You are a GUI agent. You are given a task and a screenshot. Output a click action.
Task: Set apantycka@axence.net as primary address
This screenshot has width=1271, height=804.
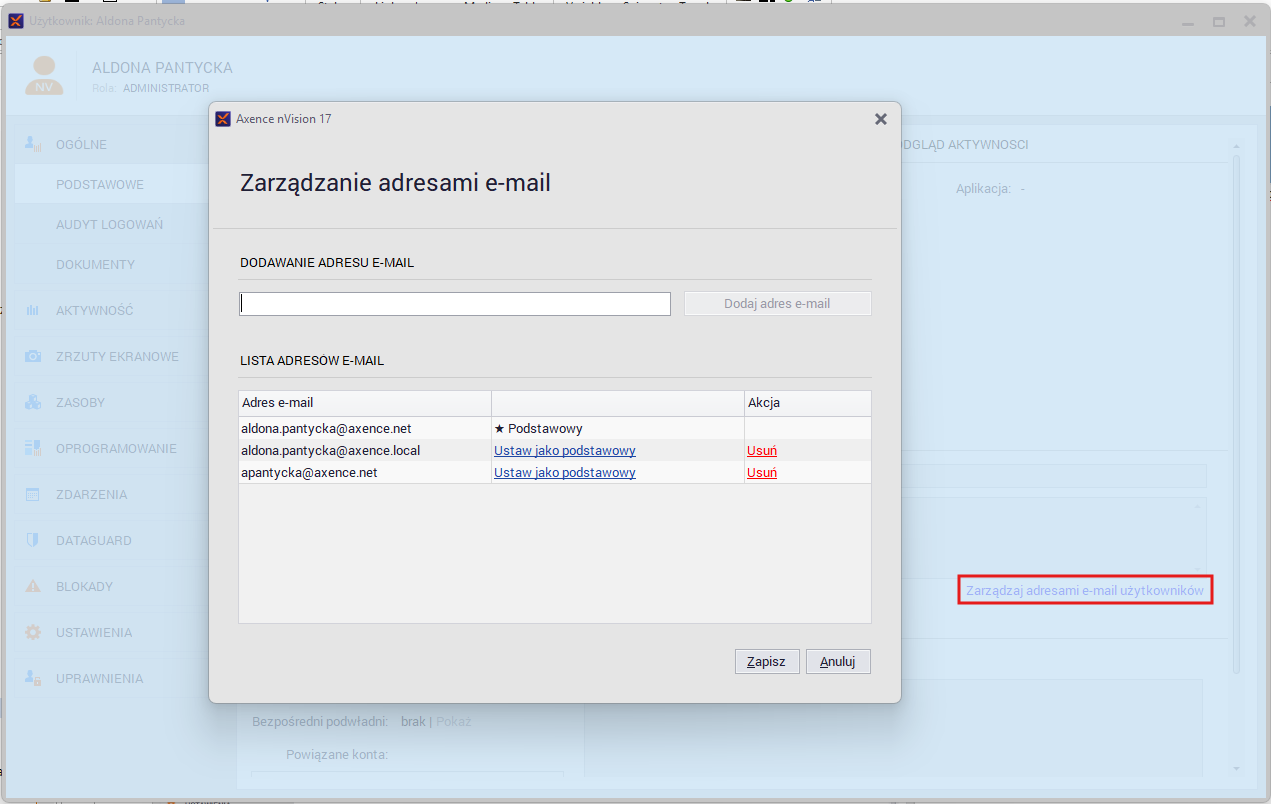[x=565, y=473]
